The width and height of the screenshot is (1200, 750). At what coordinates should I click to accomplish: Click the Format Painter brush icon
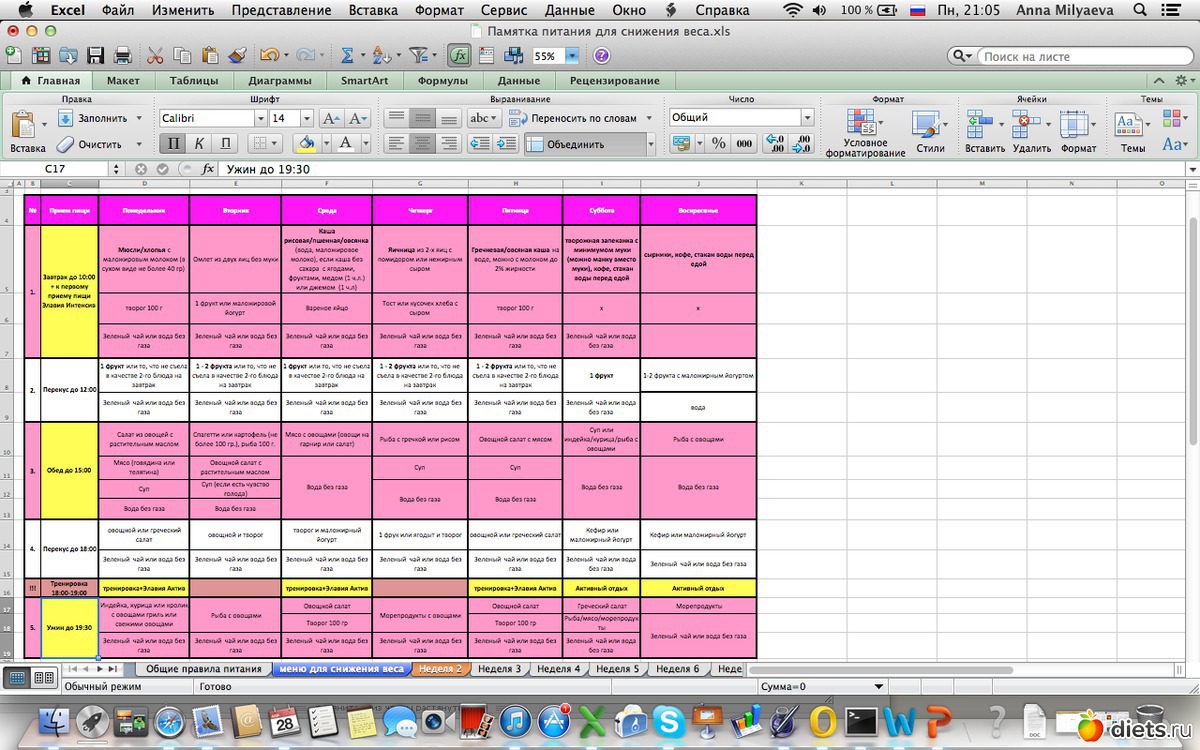(237, 56)
